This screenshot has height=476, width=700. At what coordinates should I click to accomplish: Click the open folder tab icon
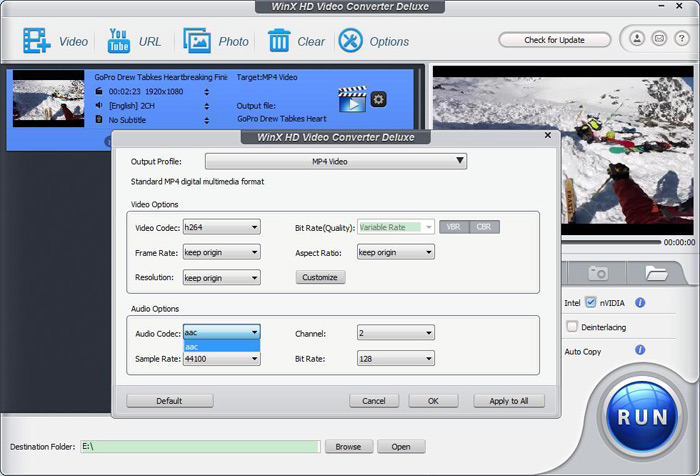pos(655,273)
